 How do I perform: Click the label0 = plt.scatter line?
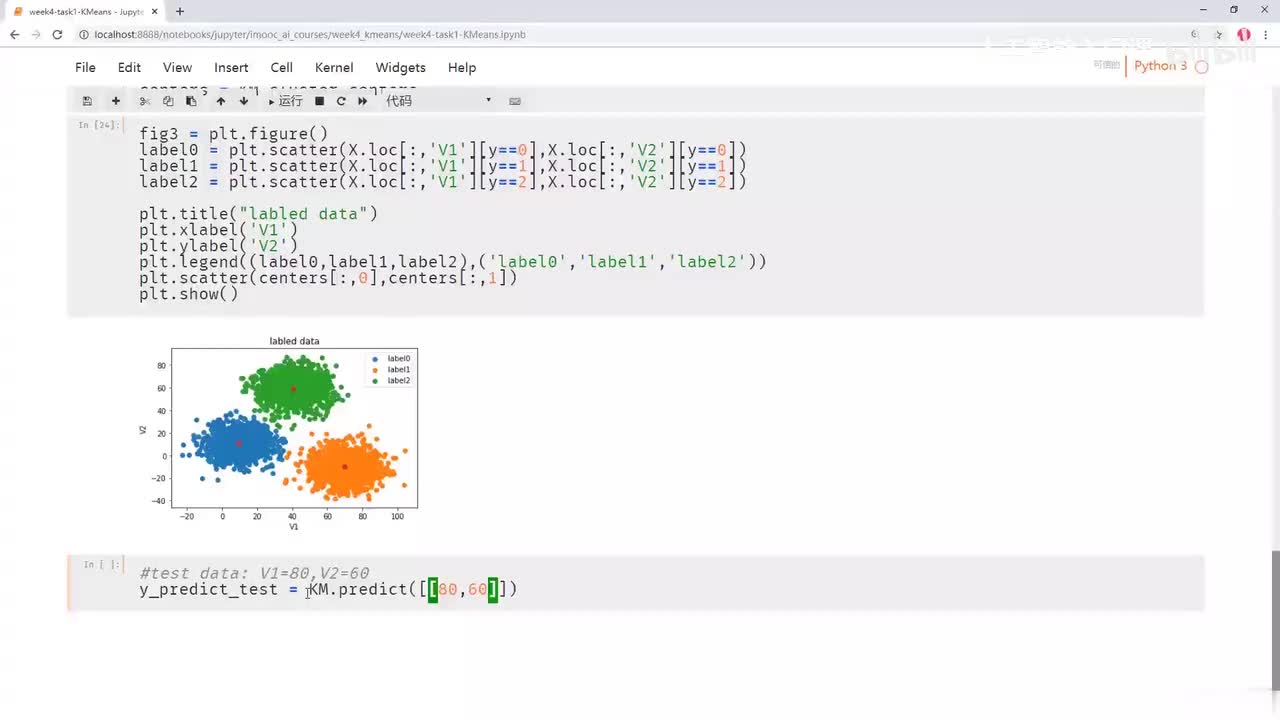(x=443, y=150)
